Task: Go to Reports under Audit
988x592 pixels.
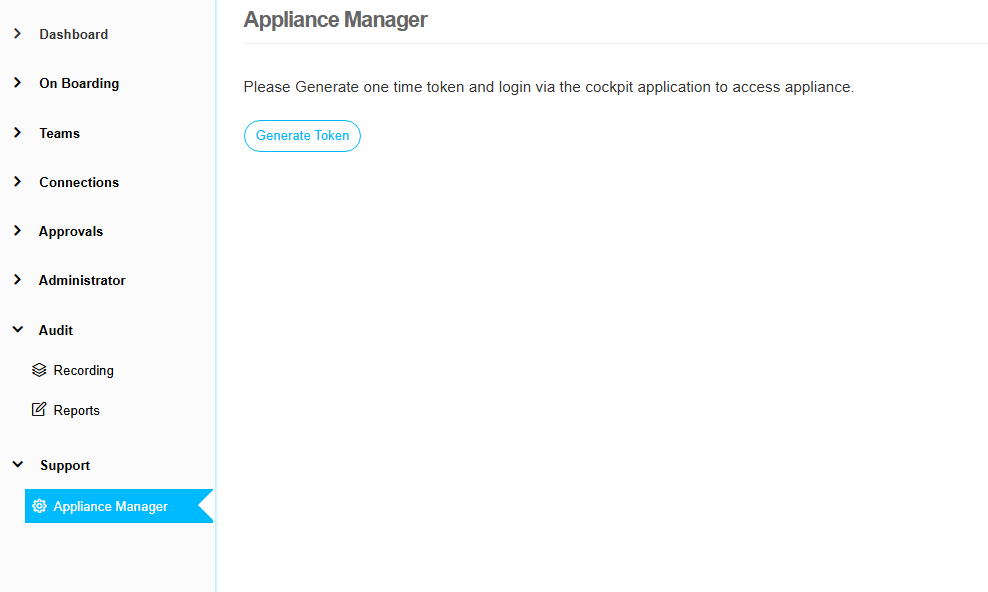Action: [76, 410]
